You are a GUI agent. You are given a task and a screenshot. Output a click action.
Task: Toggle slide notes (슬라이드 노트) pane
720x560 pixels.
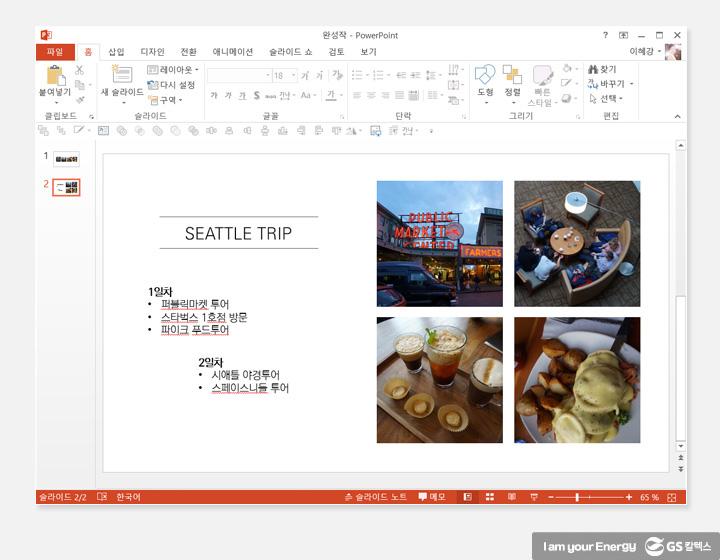click(376, 497)
